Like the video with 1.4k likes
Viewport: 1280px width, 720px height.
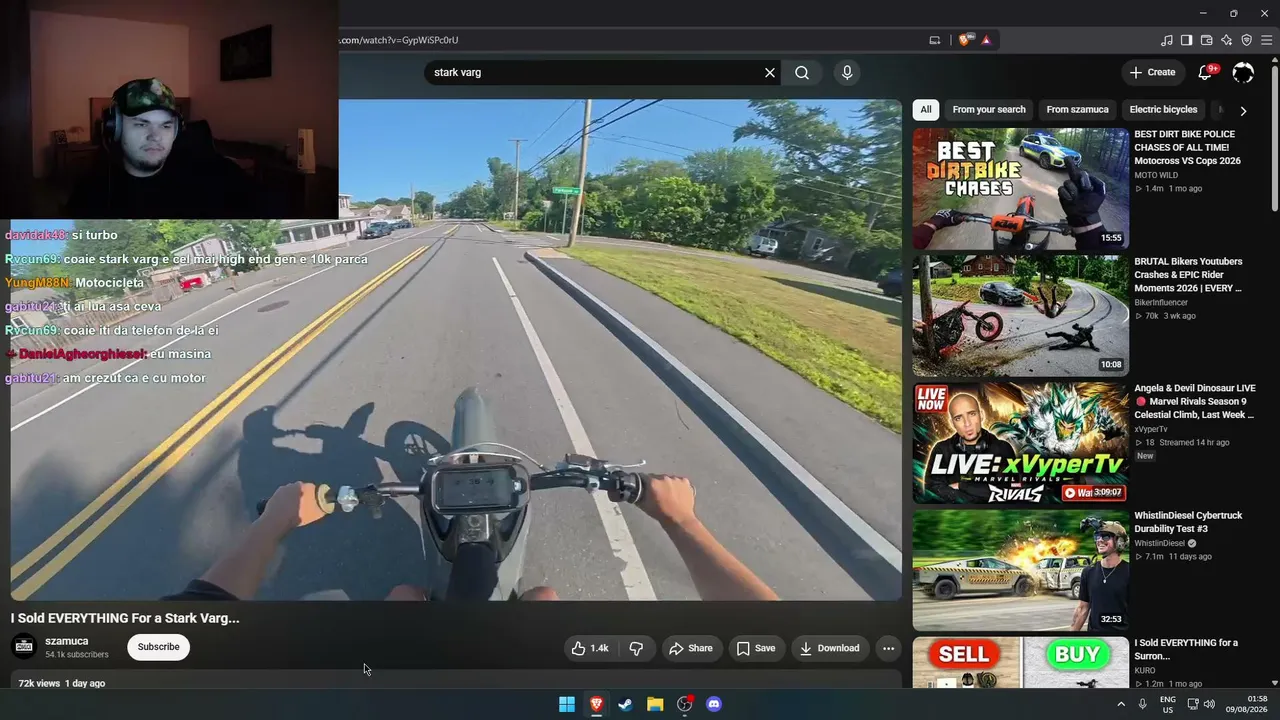(590, 648)
